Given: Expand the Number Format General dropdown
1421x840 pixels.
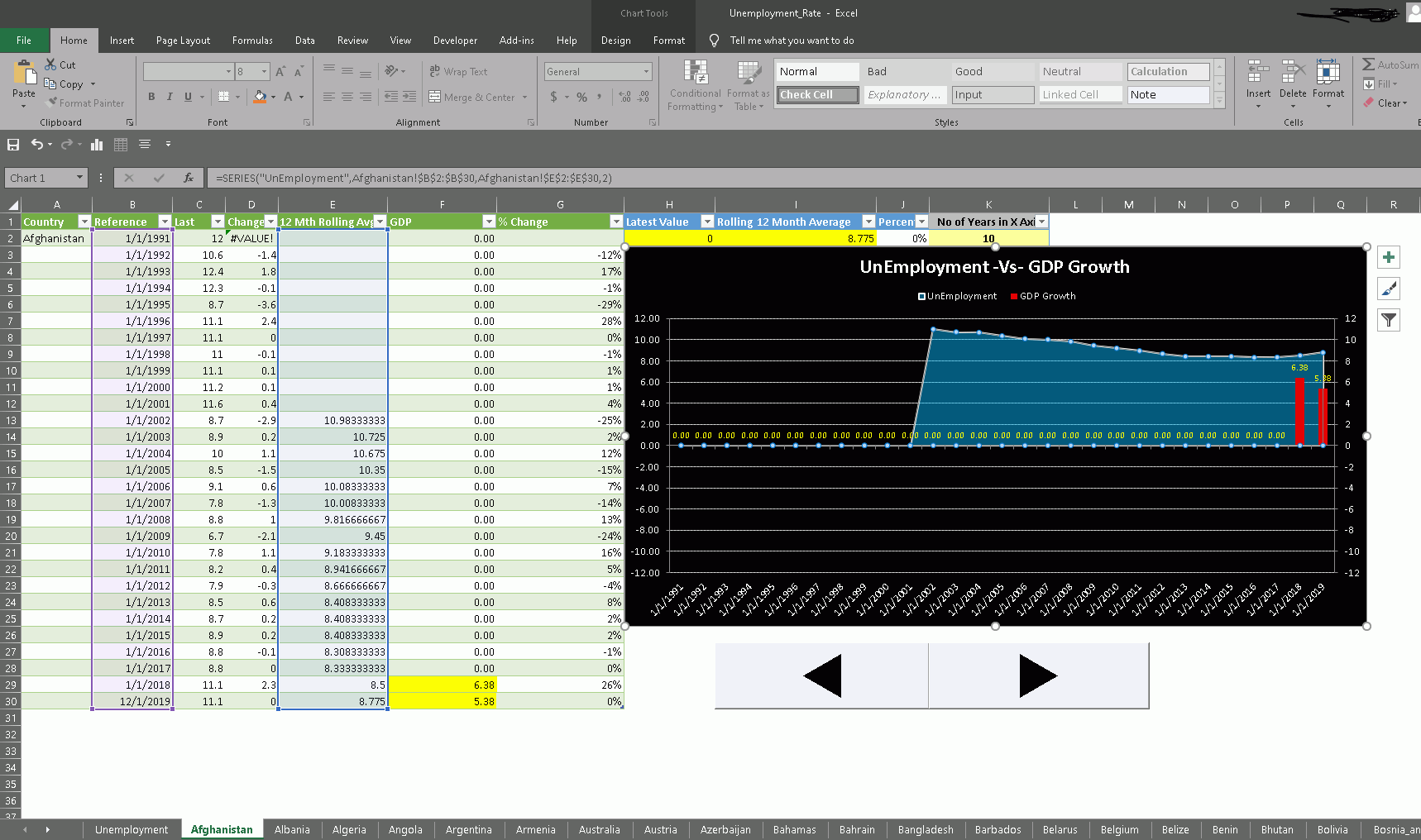Looking at the screenshot, I should pyautogui.click(x=646, y=72).
